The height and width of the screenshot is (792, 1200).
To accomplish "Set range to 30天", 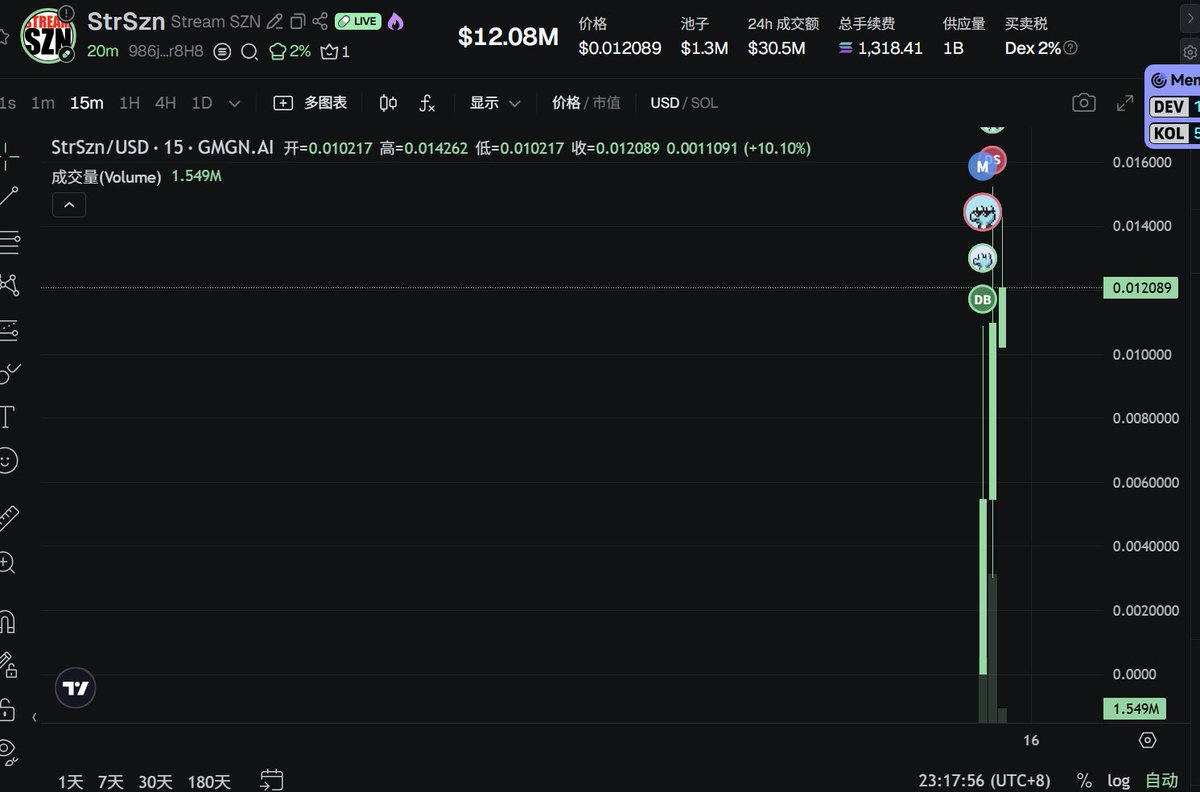I will [155, 782].
